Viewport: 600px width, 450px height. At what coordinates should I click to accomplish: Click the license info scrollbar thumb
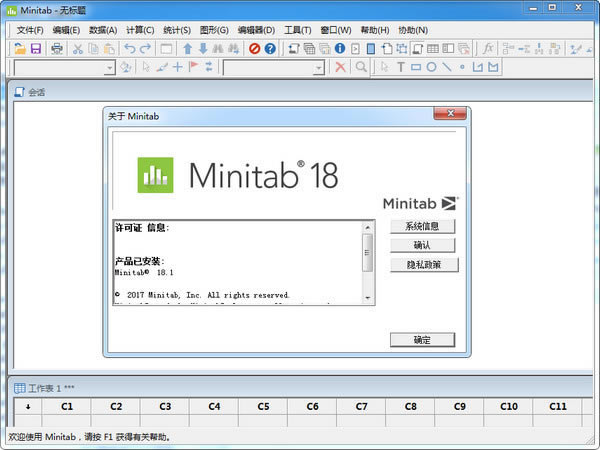coord(367,253)
